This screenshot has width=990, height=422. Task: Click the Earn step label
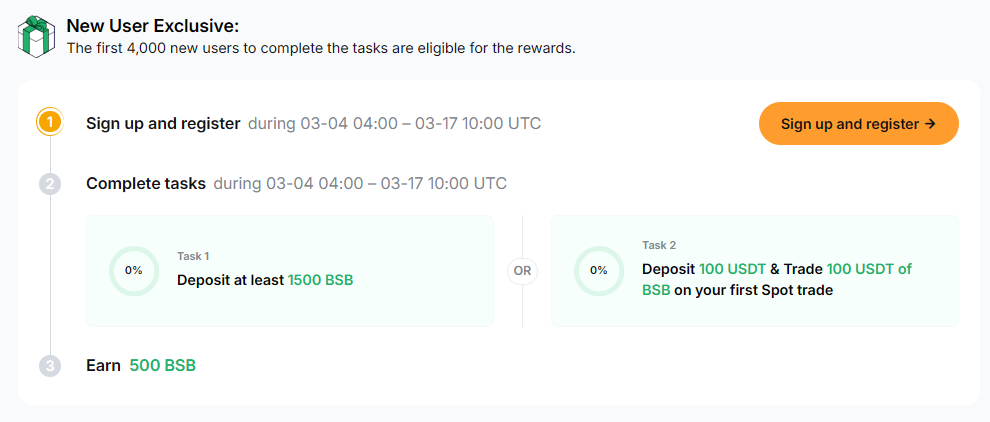pos(103,365)
